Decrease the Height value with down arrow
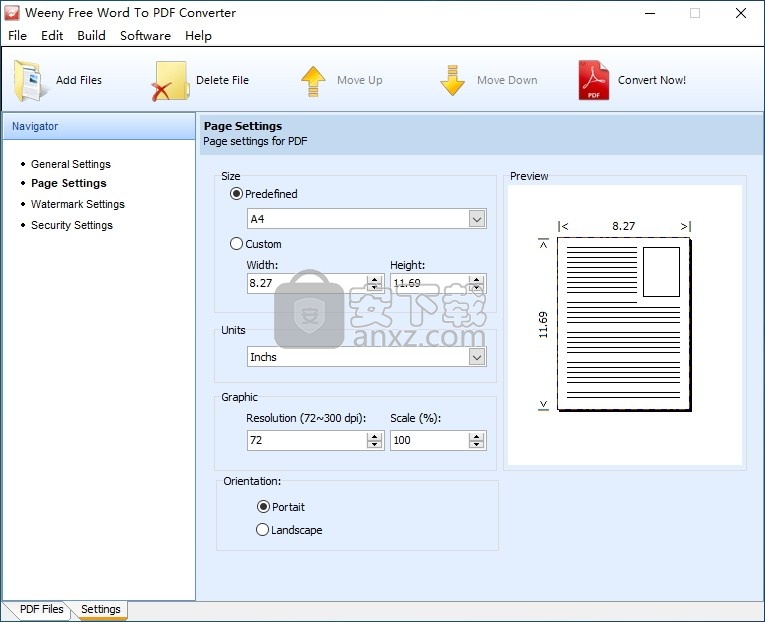Viewport: 765px width, 622px height. click(x=476, y=287)
